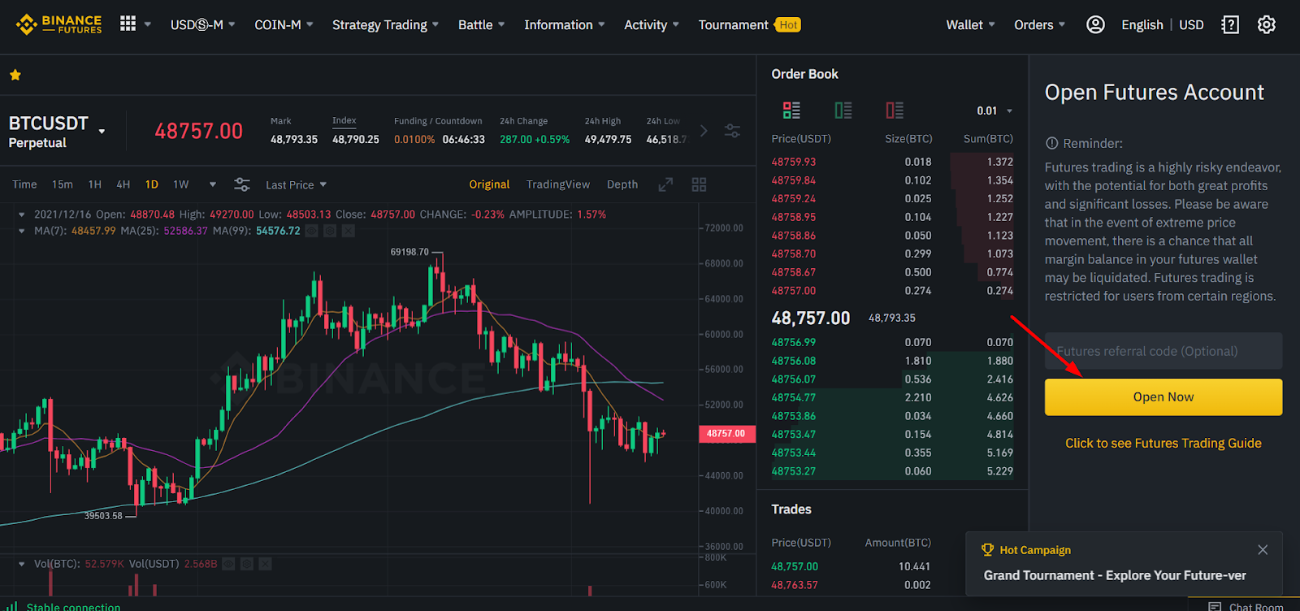1300x611 pixels.
Task: Open the apps grid menu icon
Action: tap(128, 24)
